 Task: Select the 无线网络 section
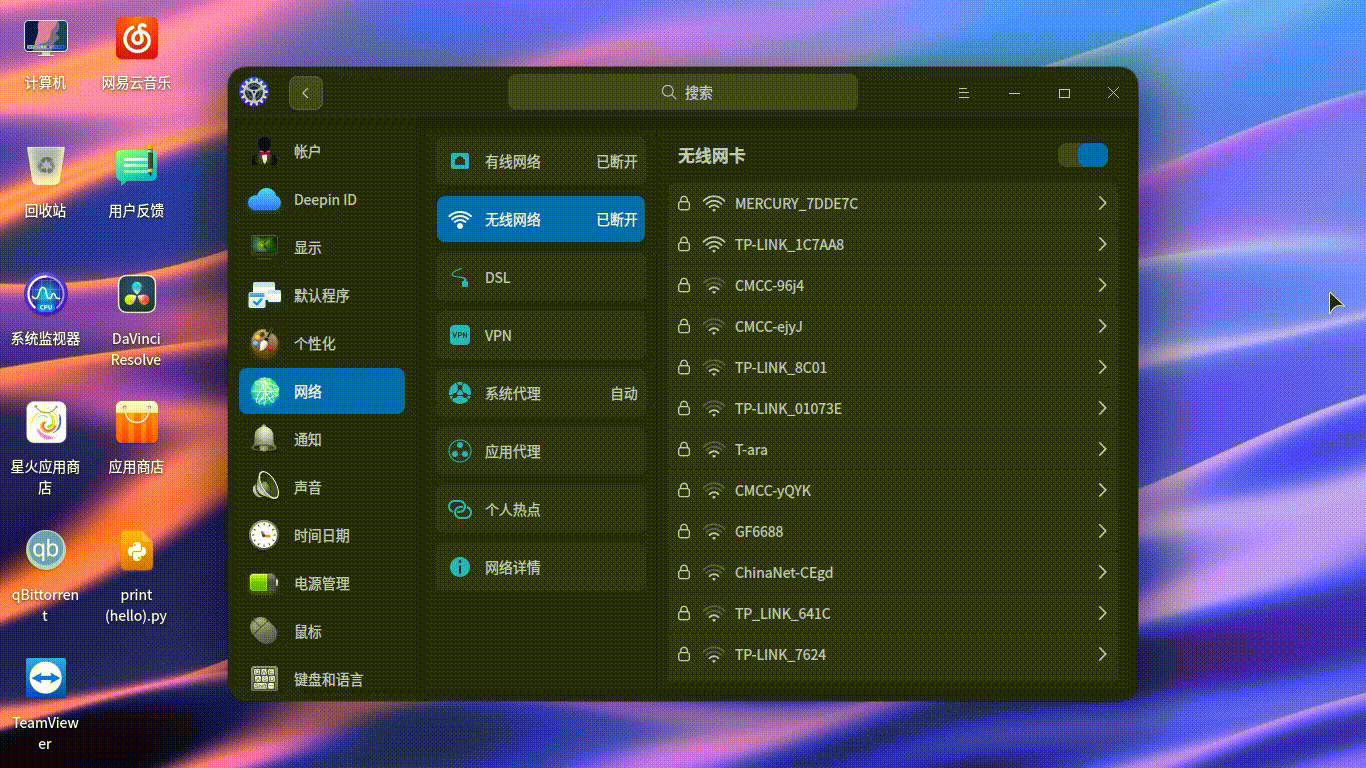[x=541, y=220]
